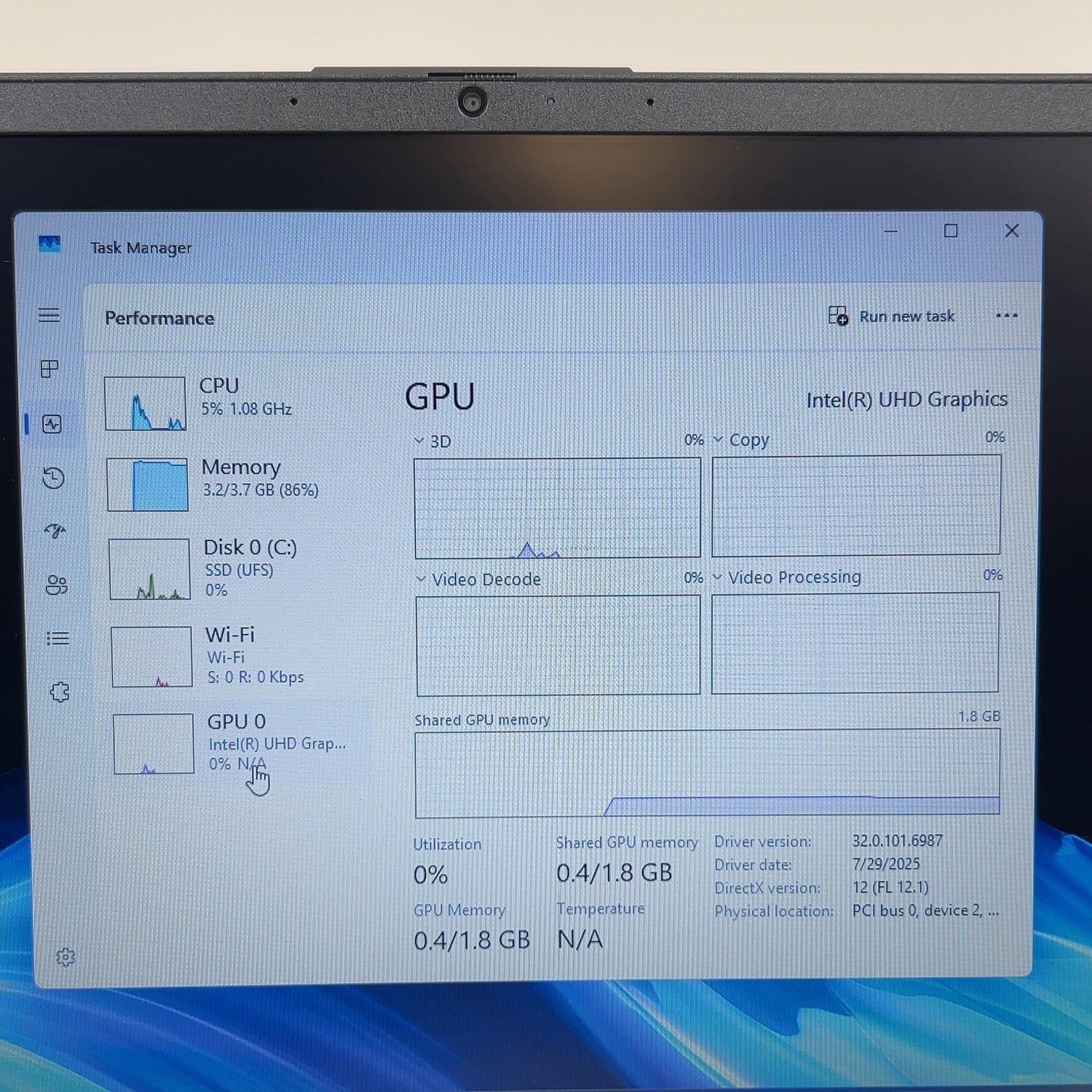Open the Processes page icon
The height and width of the screenshot is (1092, 1092).
50,369
